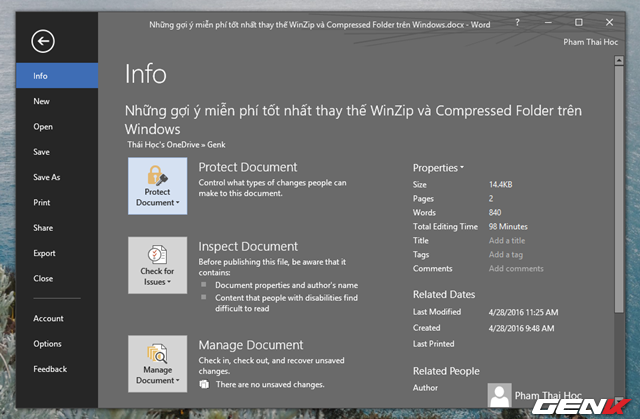Click 'There are no unsaved changes' text
The height and width of the screenshot is (419, 640).
pos(270,384)
